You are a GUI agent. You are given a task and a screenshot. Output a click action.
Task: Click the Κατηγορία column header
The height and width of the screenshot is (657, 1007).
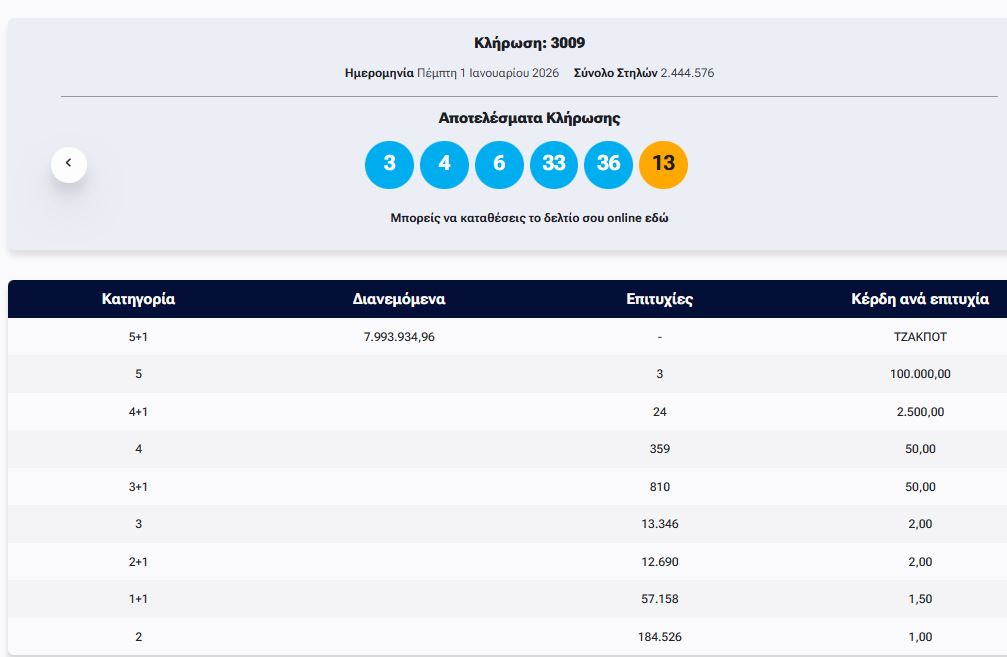[138, 299]
